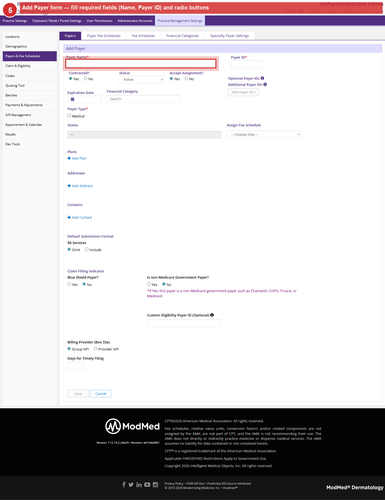The width and height of the screenshot is (385, 500).
Task: Set Accept Assignment to No
Action: point(186,79)
